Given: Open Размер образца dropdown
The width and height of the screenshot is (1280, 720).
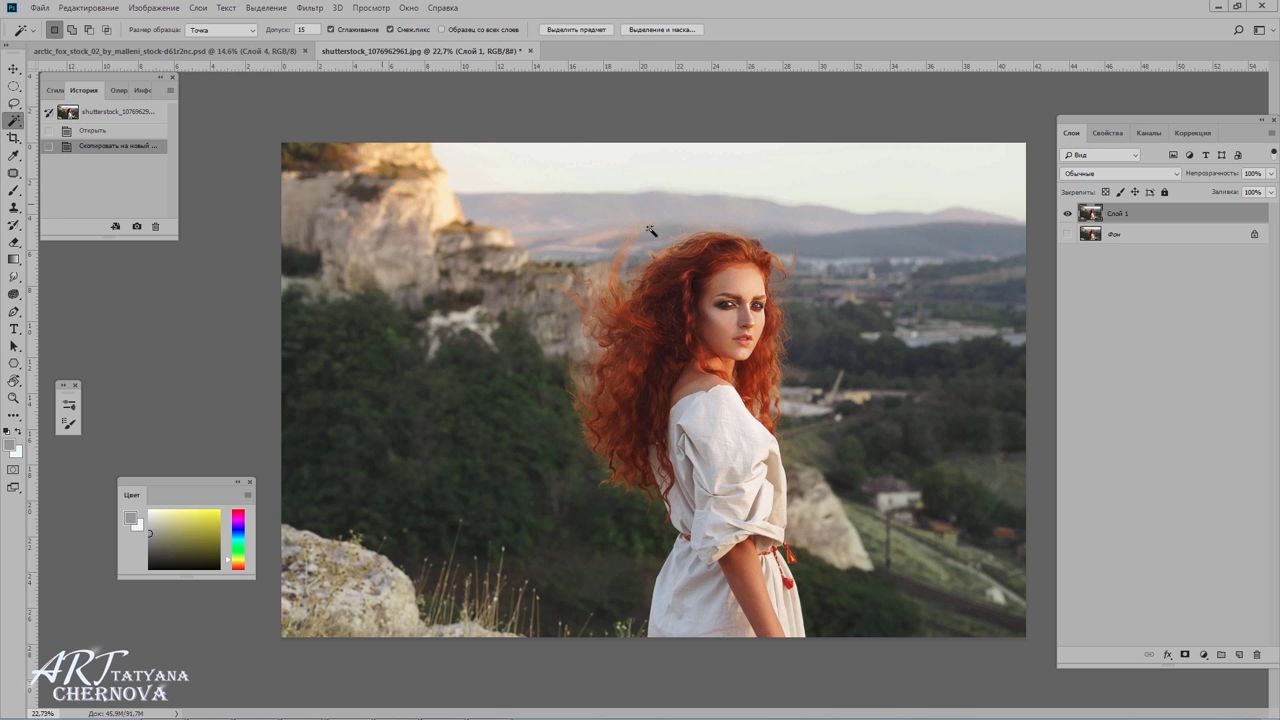Looking at the screenshot, I should pos(221,30).
